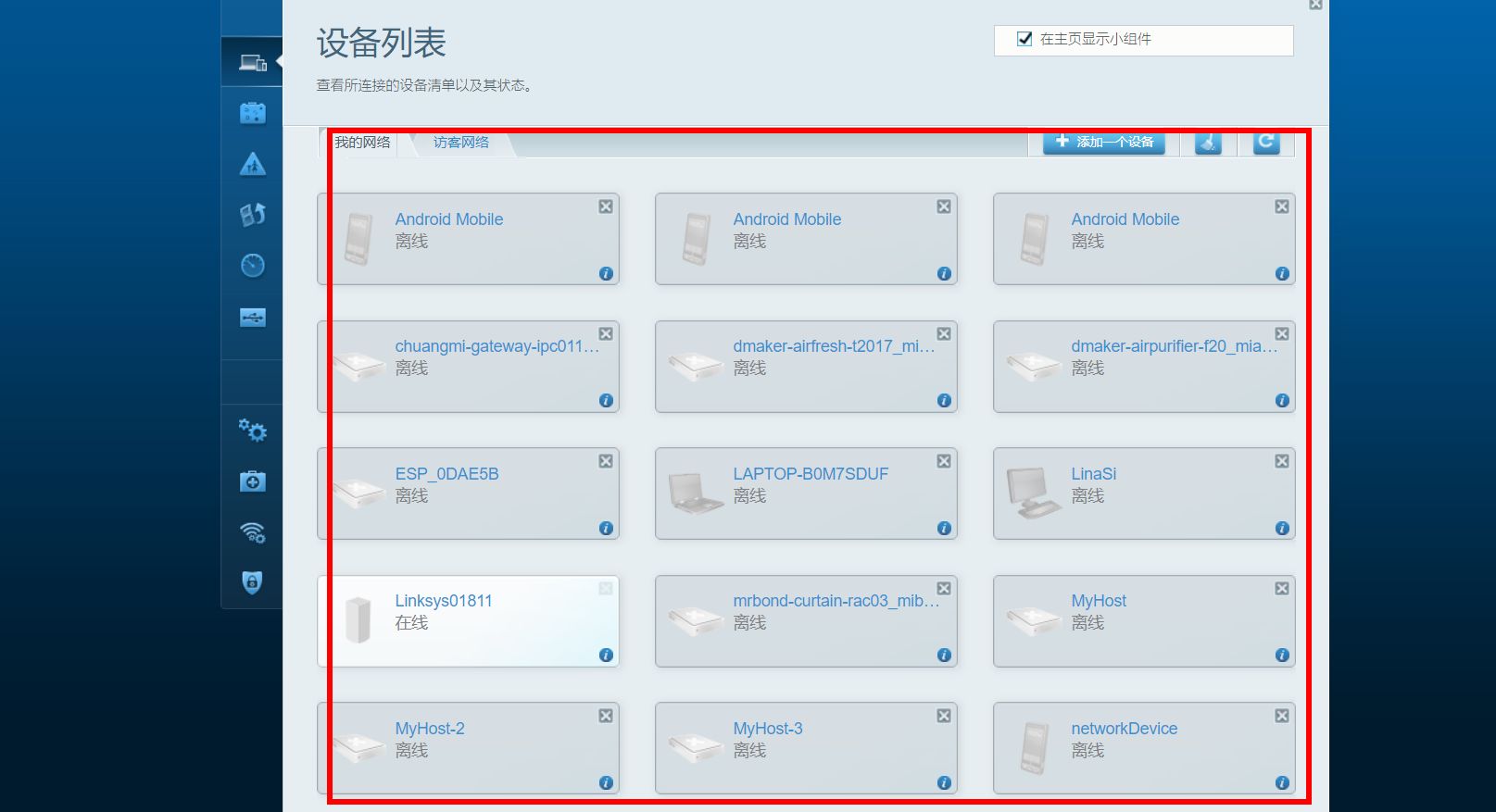This screenshot has width=1496, height=812.
Task: Open External Storage USB icon
Action: click(x=252, y=318)
